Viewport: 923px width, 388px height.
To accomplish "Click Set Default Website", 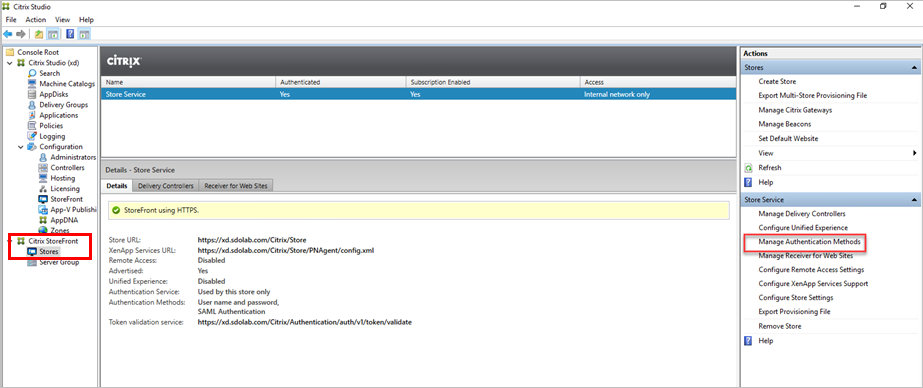I will pyautogui.click(x=788, y=139).
